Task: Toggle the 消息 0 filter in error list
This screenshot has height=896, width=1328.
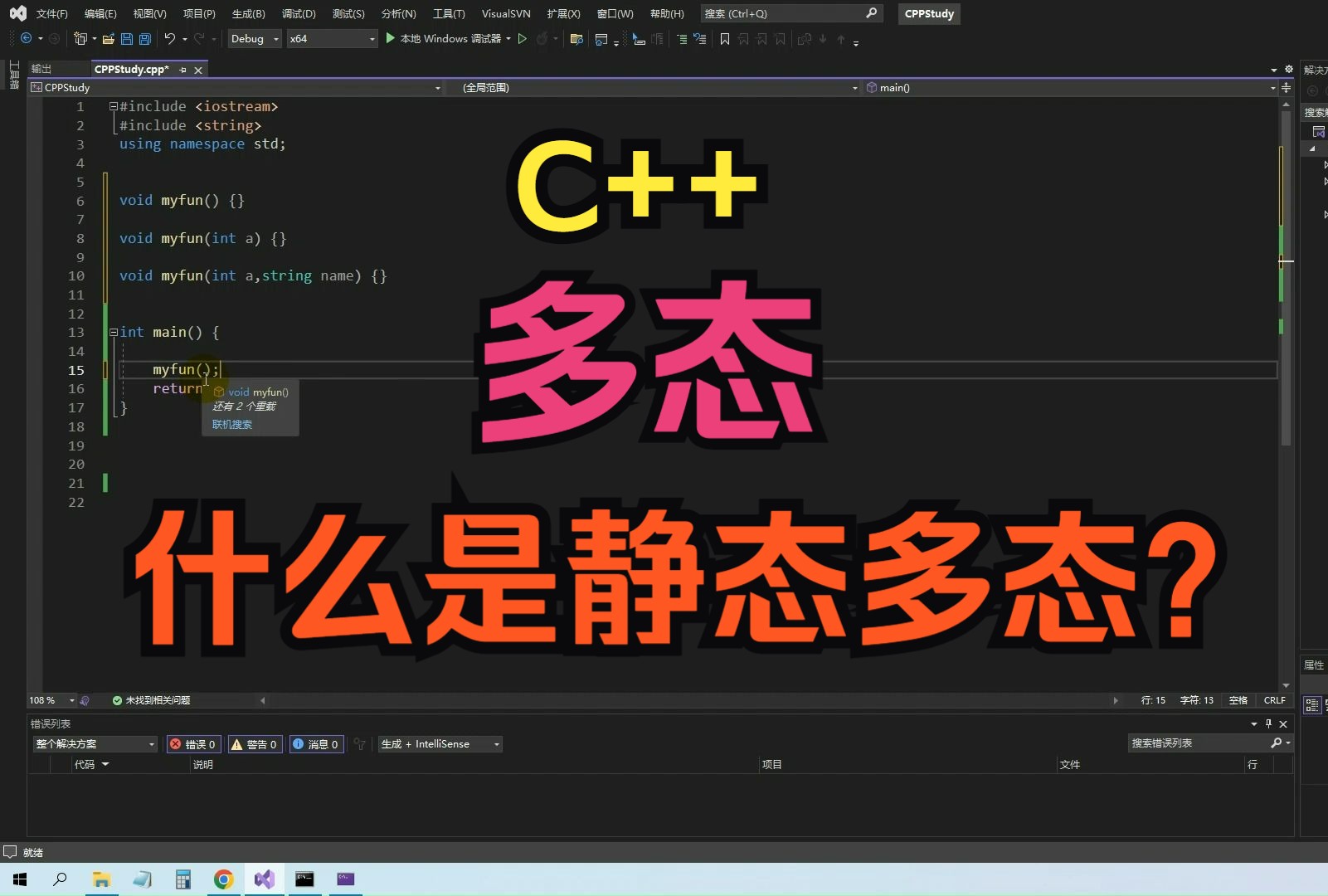Action: 315,743
